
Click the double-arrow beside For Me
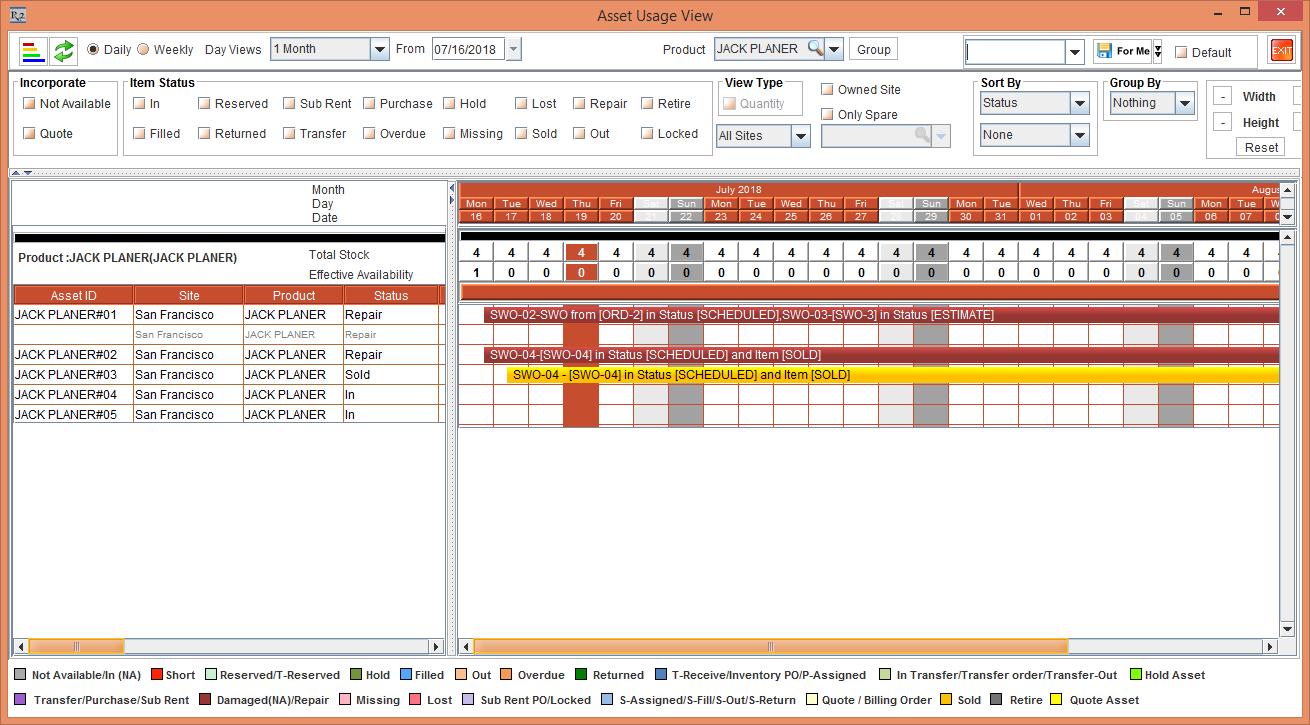pos(1157,51)
